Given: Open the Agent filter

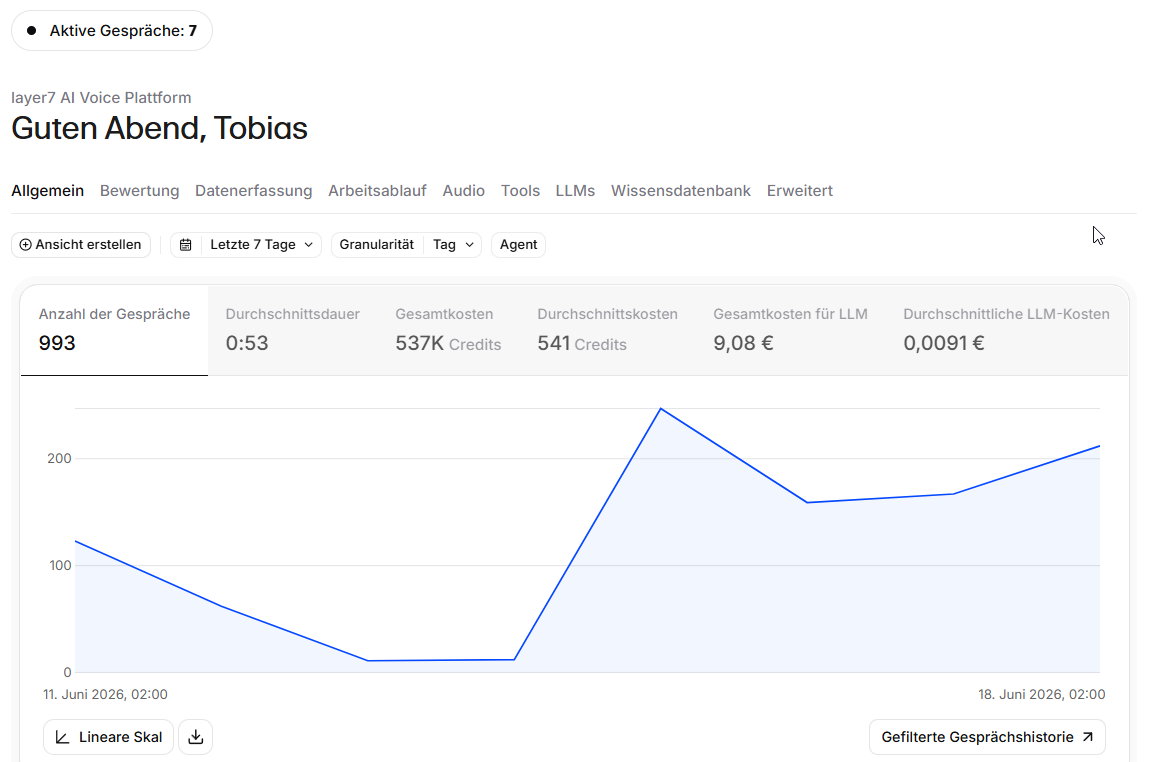Looking at the screenshot, I should tap(518, 244).
